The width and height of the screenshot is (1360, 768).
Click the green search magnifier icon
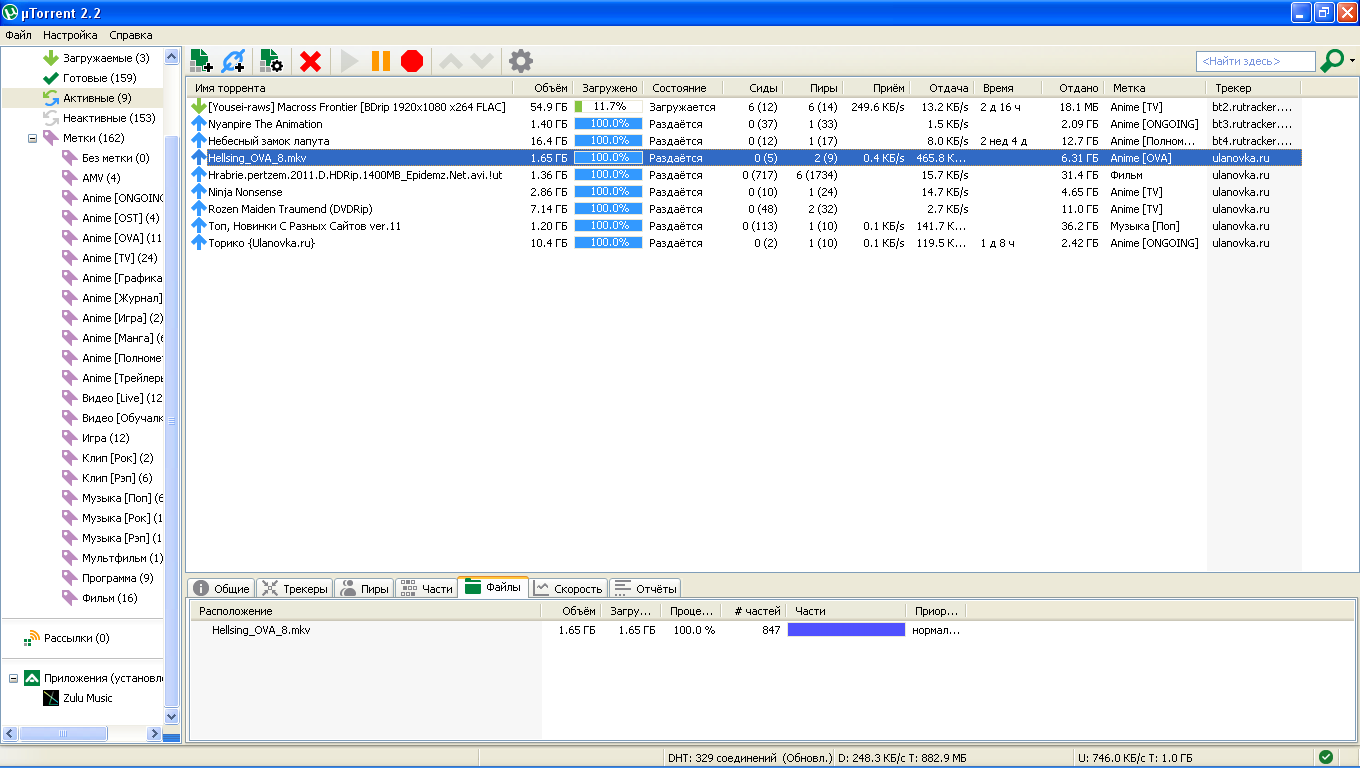point(1331,61)
